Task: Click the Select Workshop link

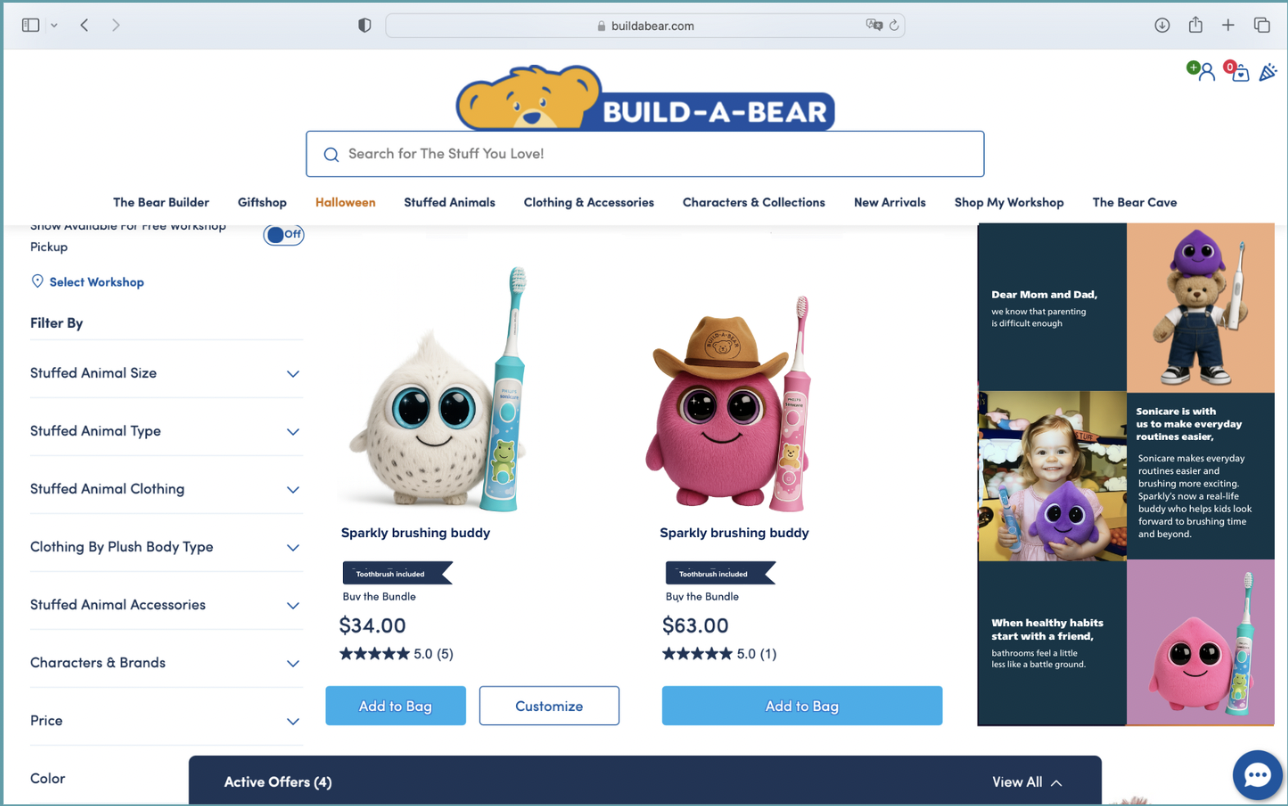Action: pos(97,282)
